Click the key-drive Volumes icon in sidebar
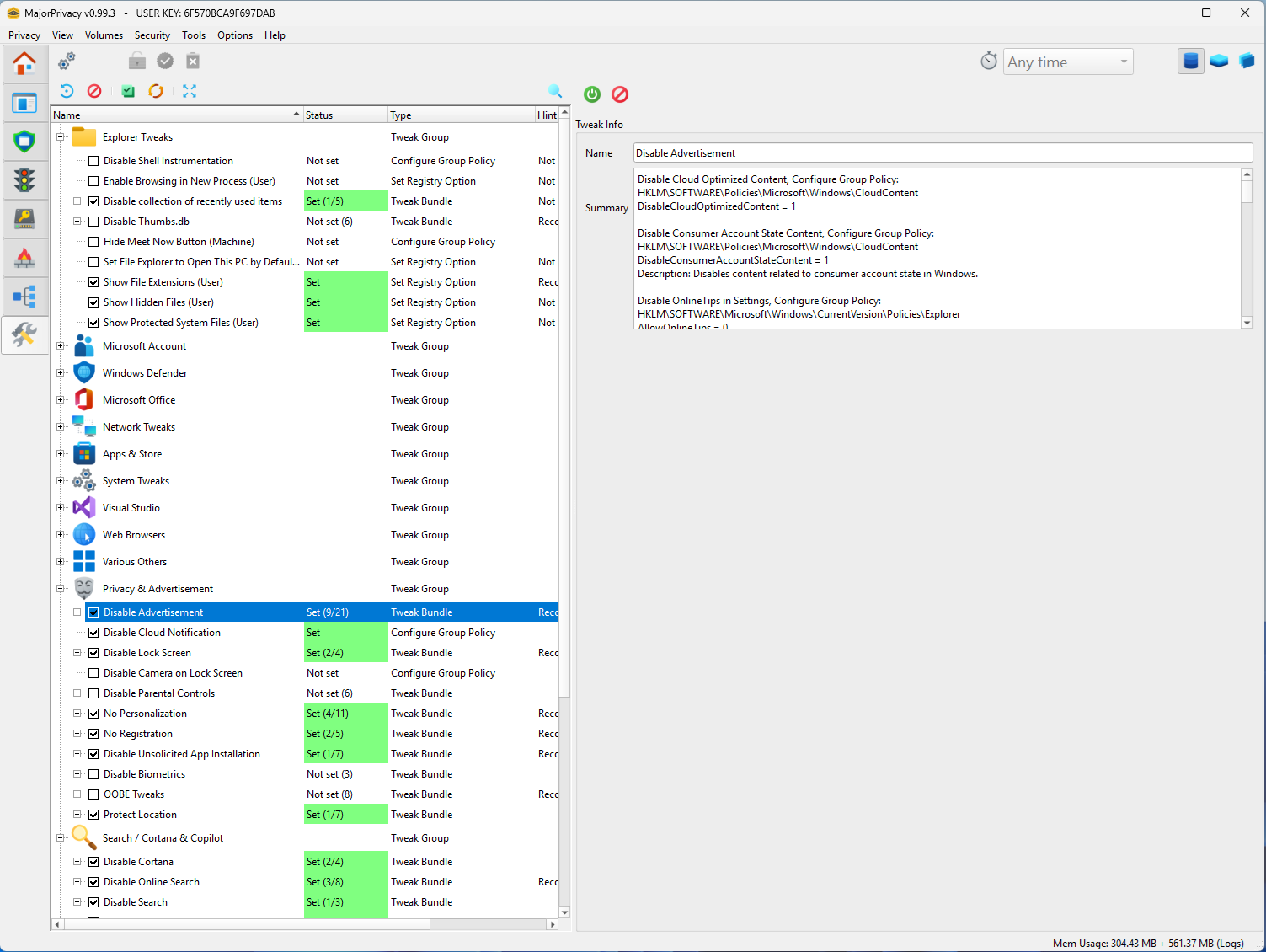Screen dimensions: 1266x952 click(x=25, y=218)
